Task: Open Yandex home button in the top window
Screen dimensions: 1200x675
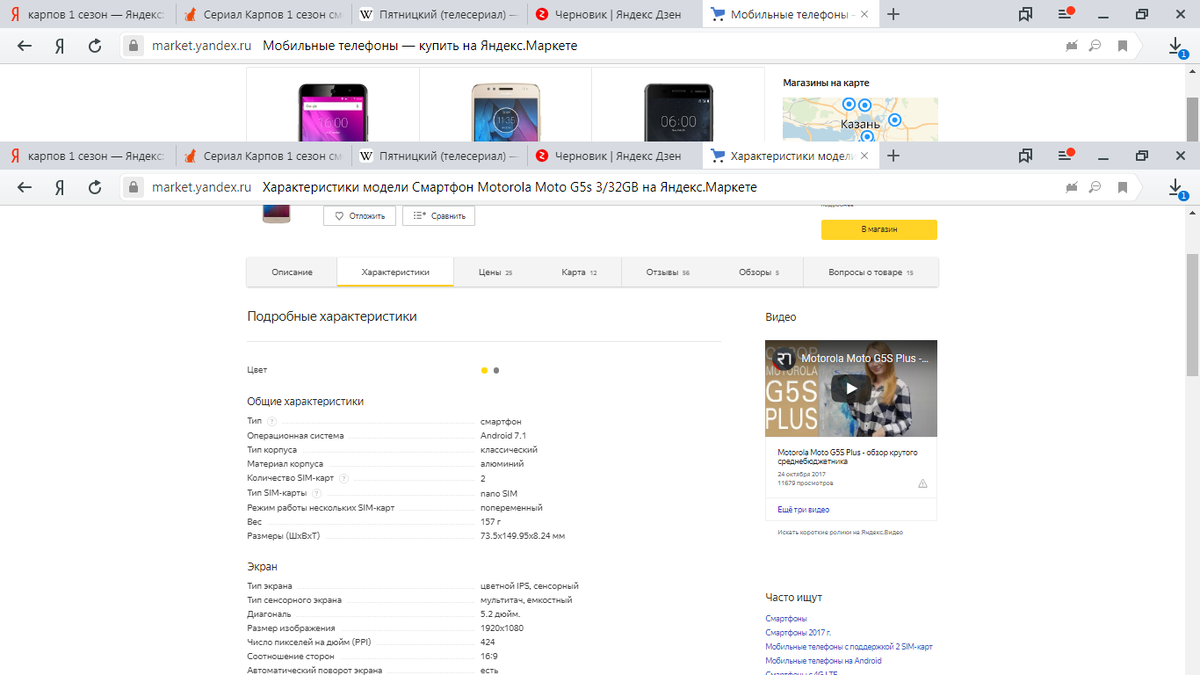Action: [60, 46]
